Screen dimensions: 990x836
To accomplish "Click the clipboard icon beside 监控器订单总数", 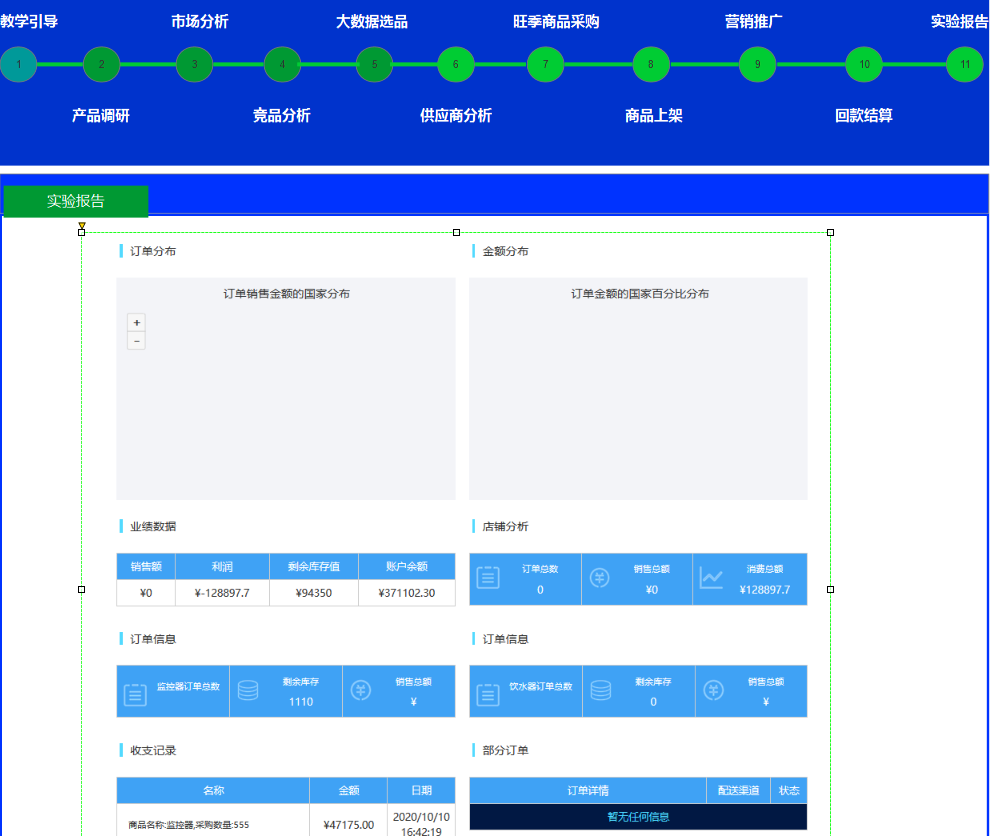I will (x=135, y=694).
